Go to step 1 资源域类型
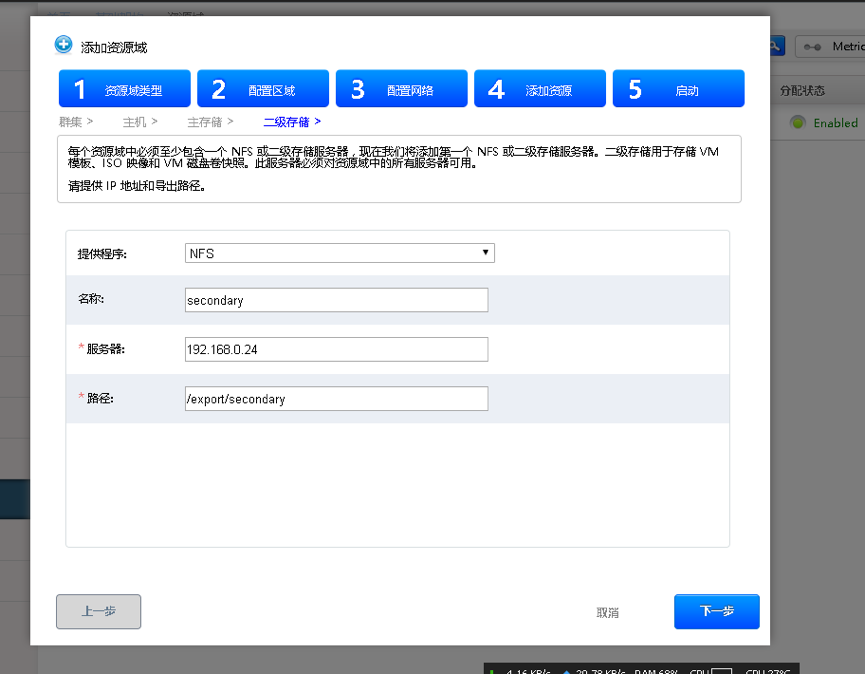Viewport: 865px width, 674px height. tap(125, 89)
